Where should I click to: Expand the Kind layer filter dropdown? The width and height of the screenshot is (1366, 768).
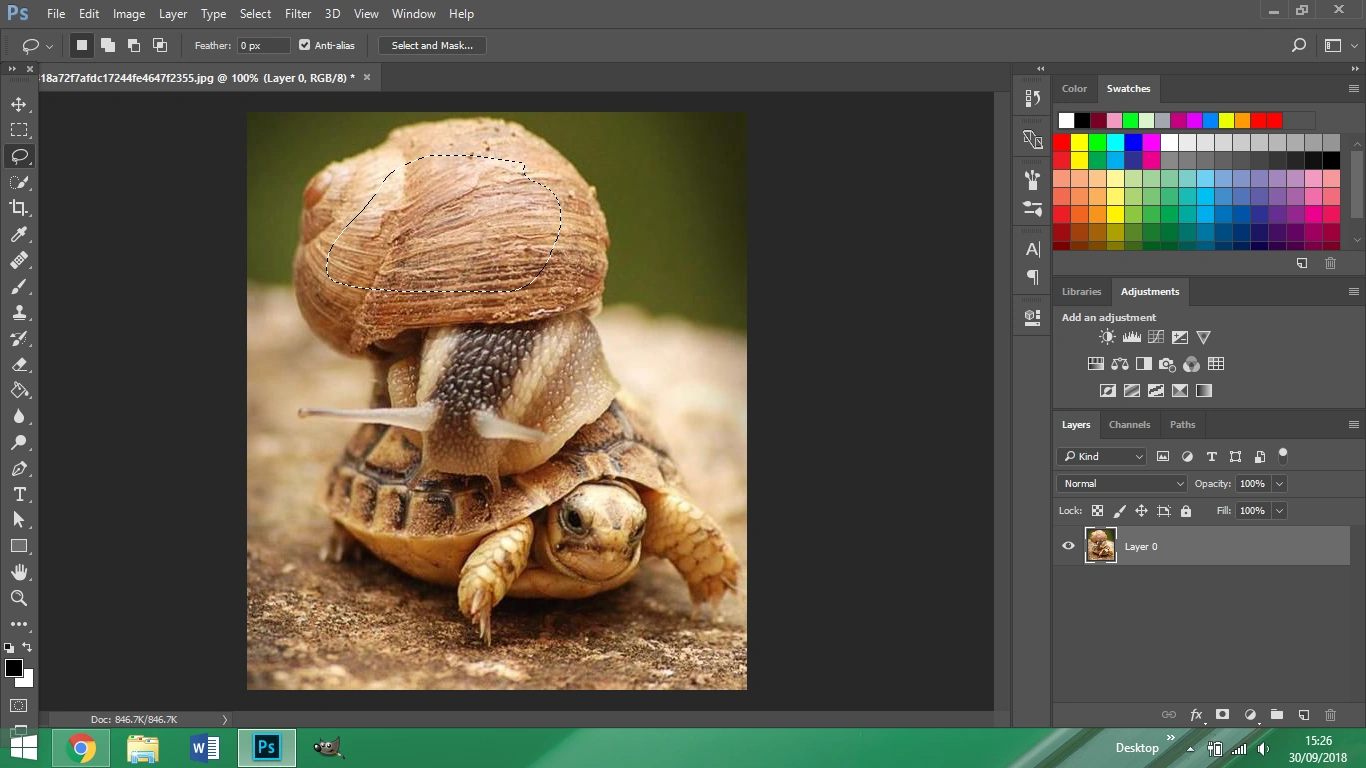click(x=1101, y=456)
